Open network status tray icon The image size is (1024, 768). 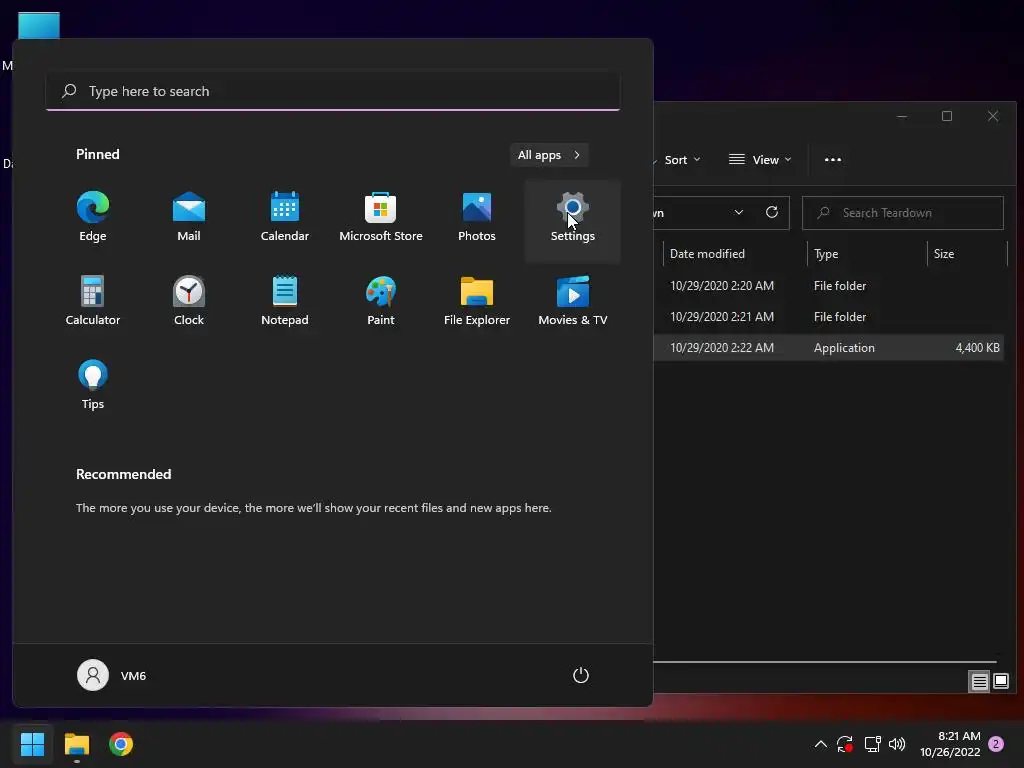(x=872, y=744)
